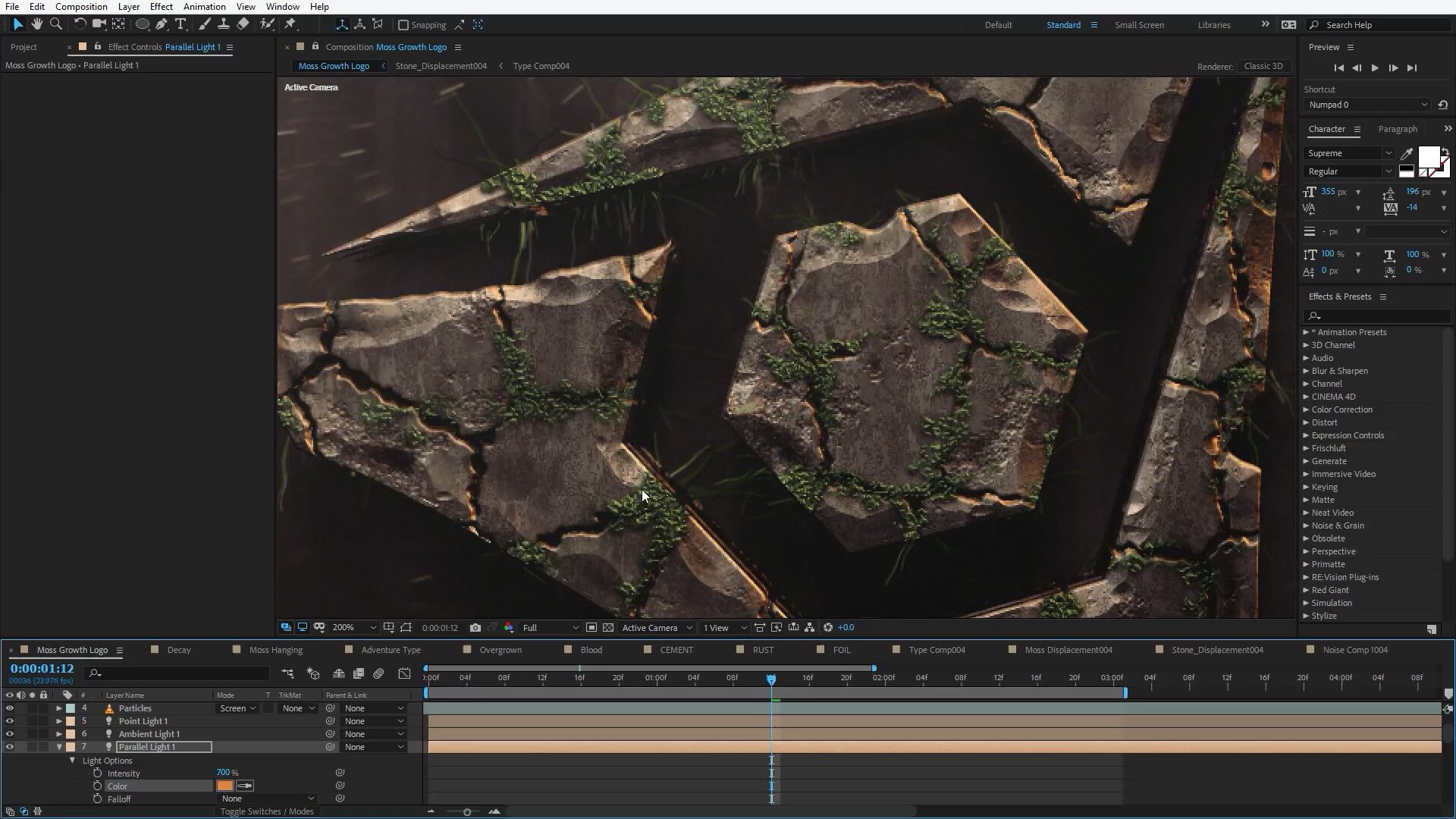Toggle Draft 3D icon in timeline
The height and width of the screenshot is (819, 1456).
point(313,673)
